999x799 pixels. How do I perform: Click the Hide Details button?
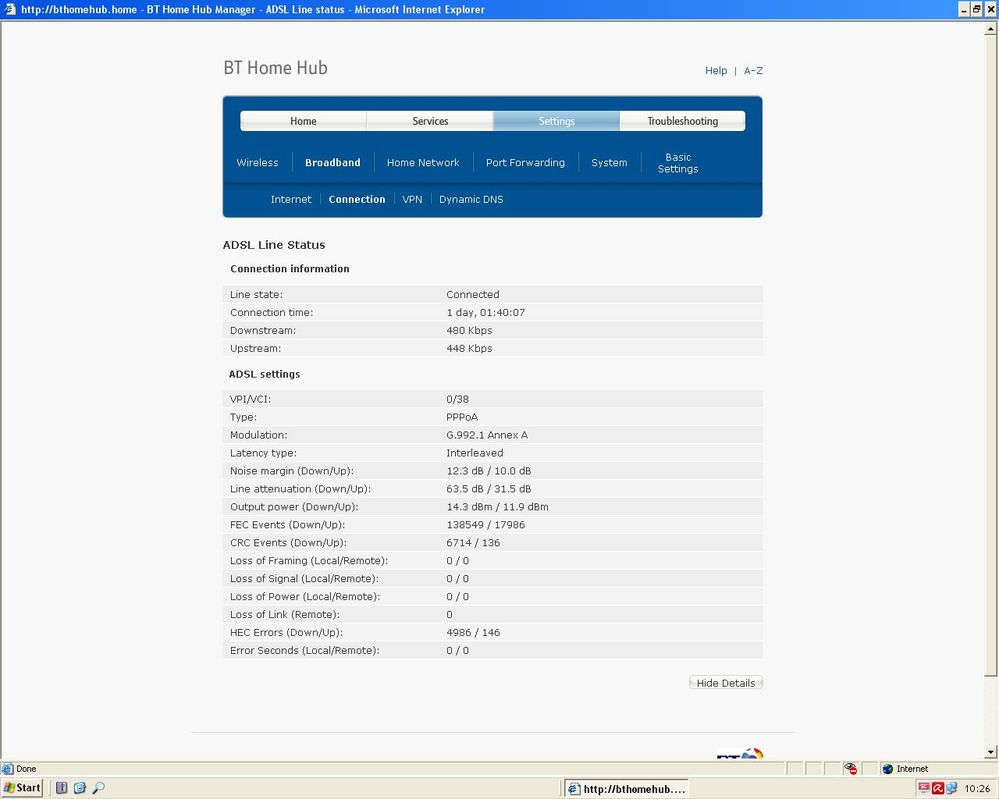coord(726,683)
